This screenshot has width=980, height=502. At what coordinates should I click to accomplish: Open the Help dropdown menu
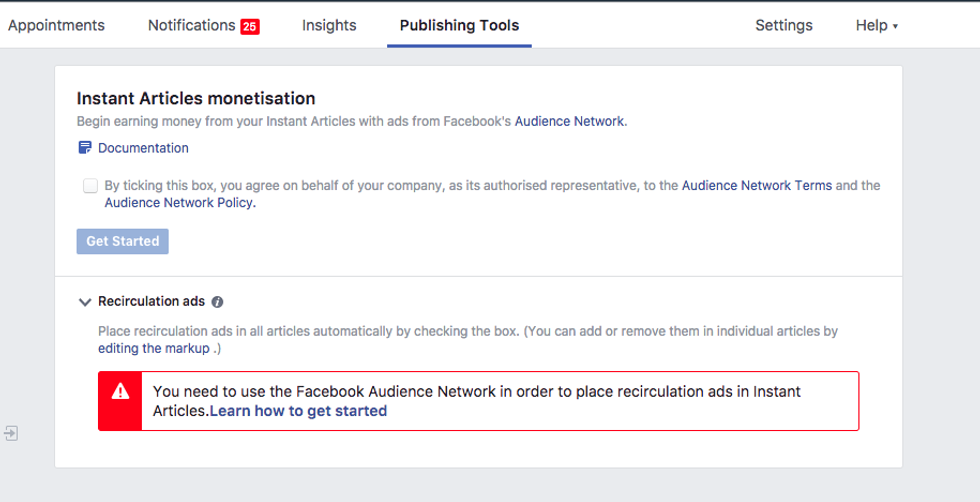coord(876,26)
